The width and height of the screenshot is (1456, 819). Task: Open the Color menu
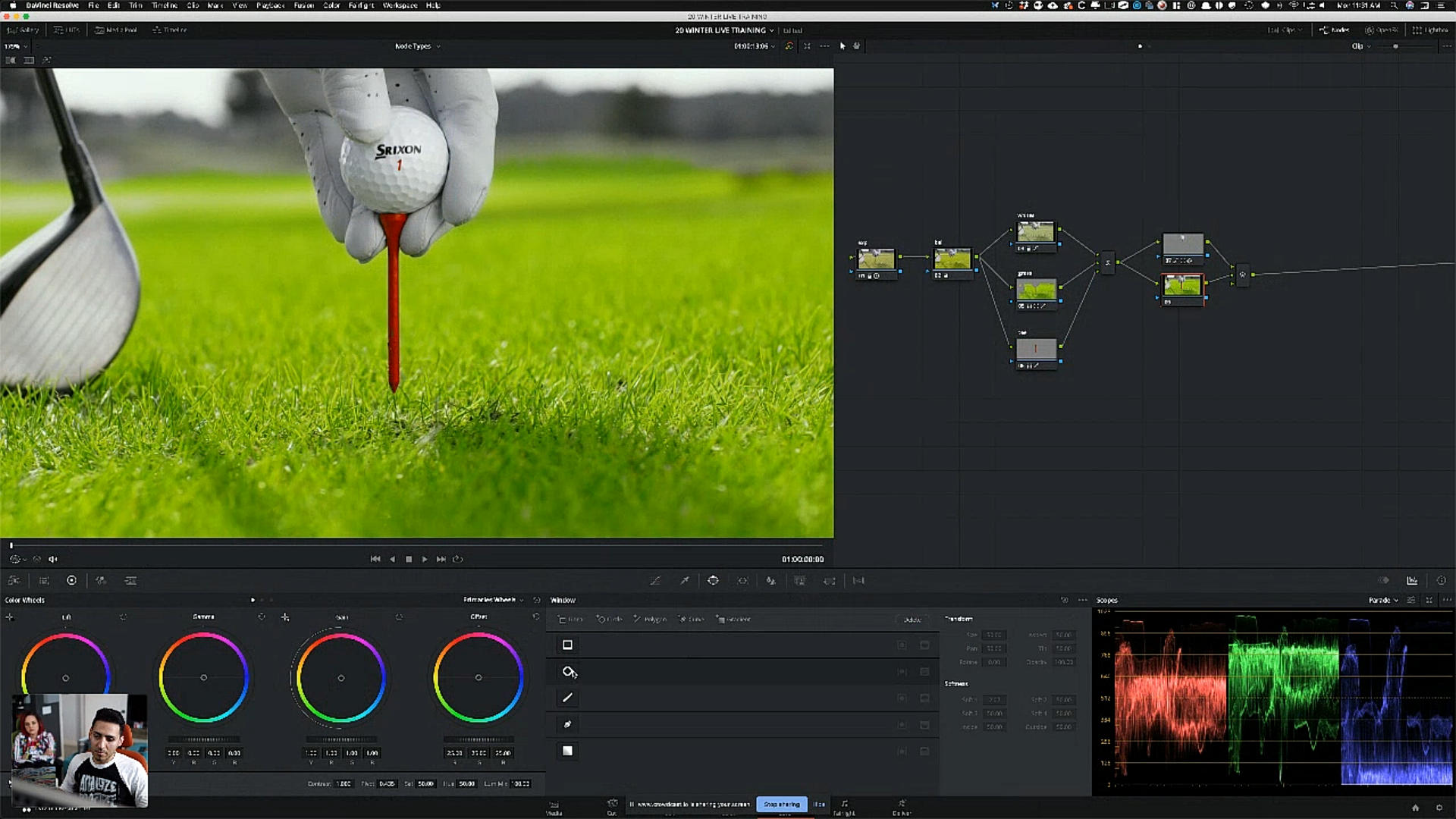331,5
